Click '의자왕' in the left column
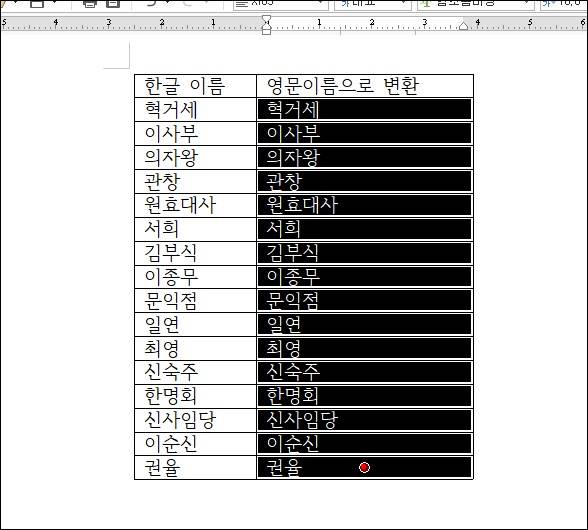The image size is (588, 530). click(x=171, y=158)
